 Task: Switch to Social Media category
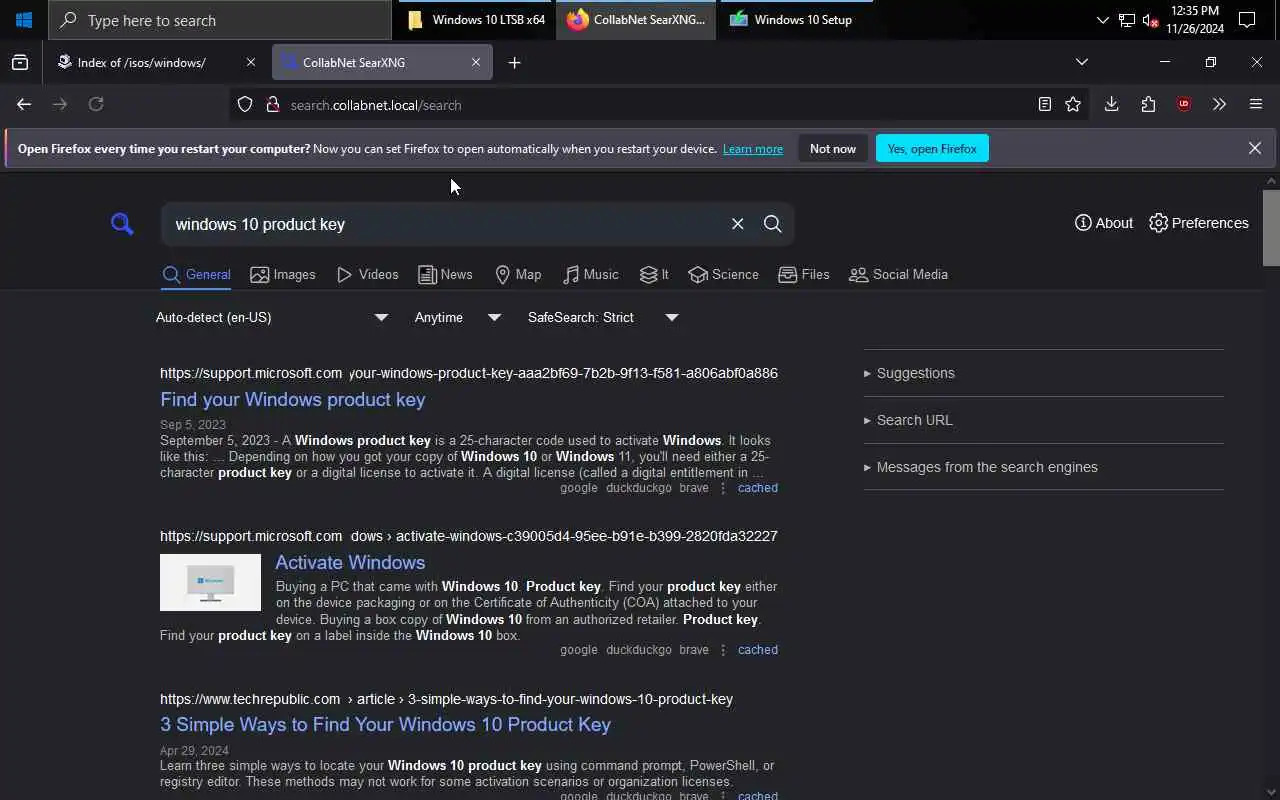[x=898, y=275]
